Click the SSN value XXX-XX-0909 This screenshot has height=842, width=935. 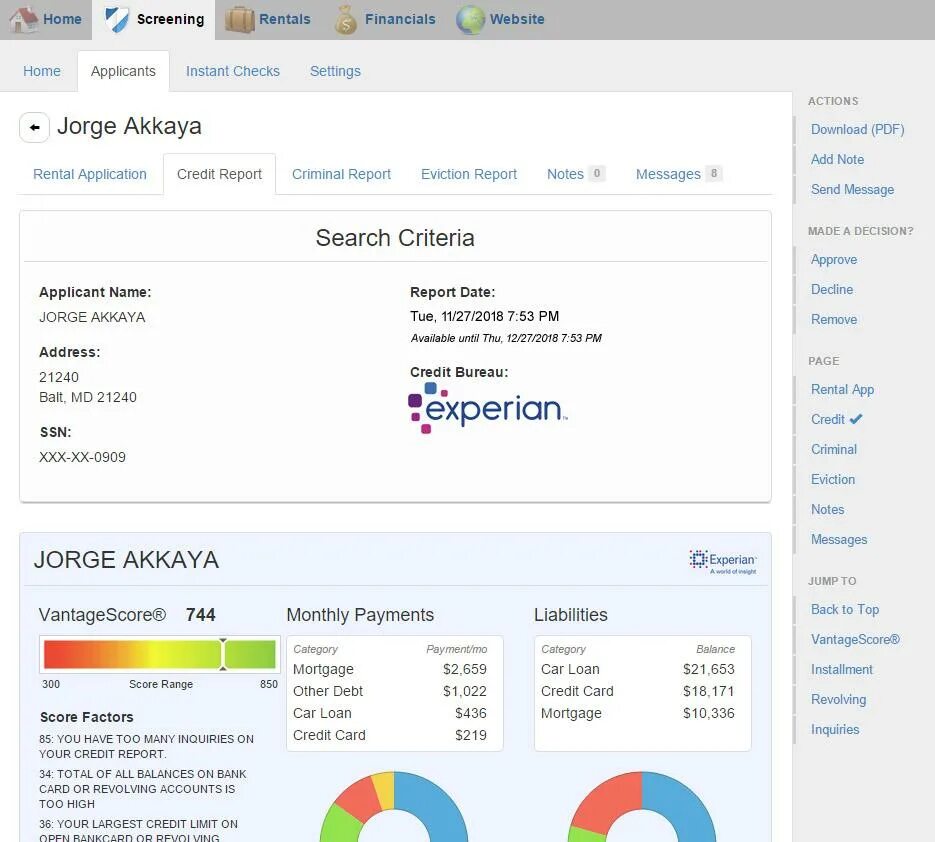click(x=82, y=457)
